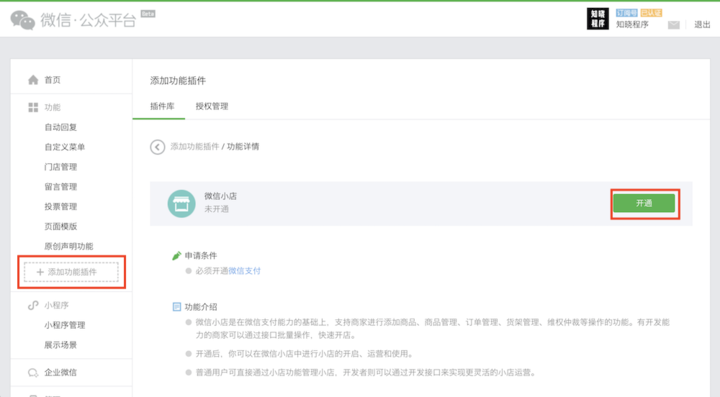The width and height of the screenshot is (720, 397).
Task: Open 自动回复 in the sidebar
Action: click(61, 127)
